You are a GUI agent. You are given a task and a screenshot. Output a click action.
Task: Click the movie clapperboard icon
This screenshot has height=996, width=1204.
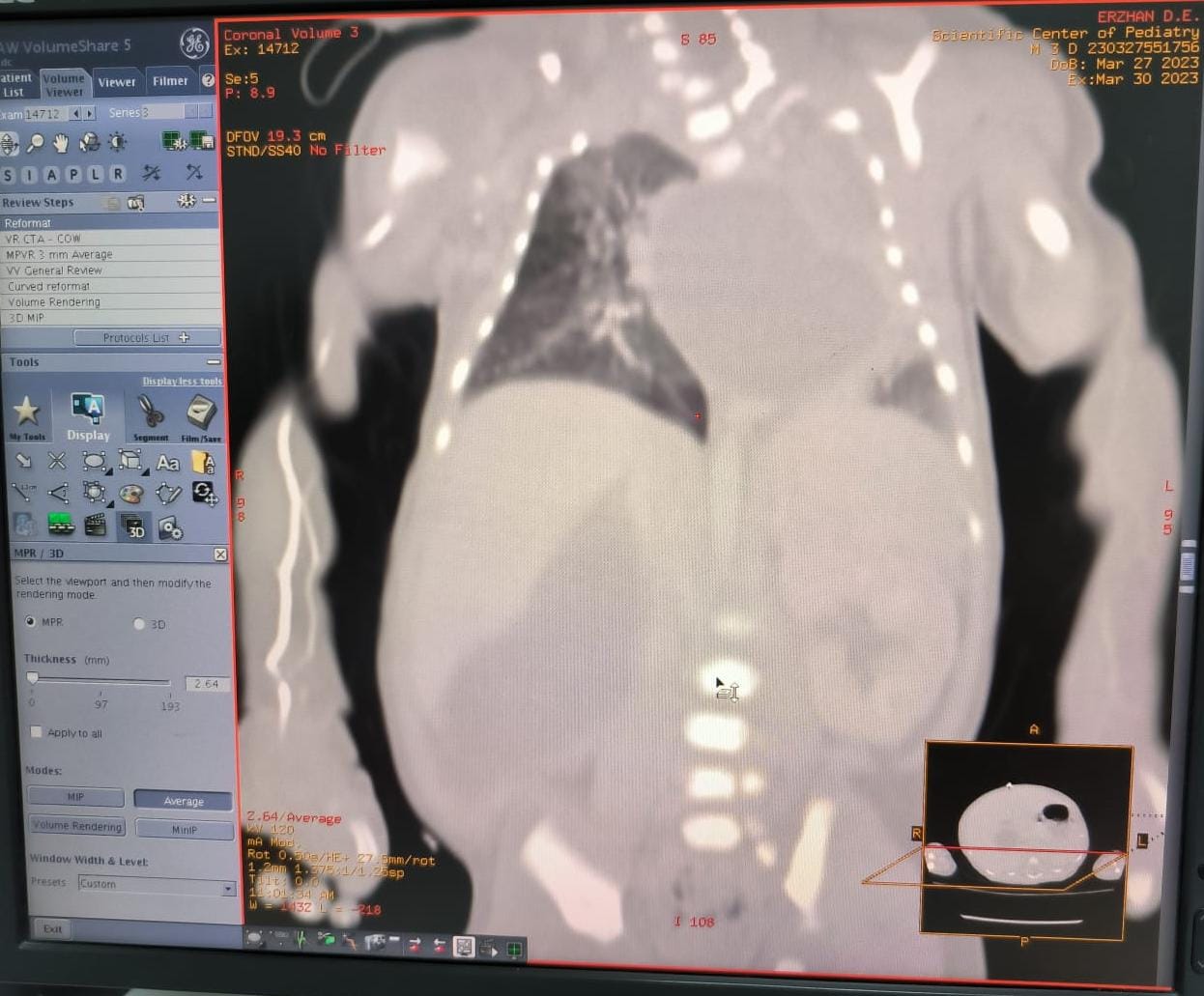tap(95, 526)
